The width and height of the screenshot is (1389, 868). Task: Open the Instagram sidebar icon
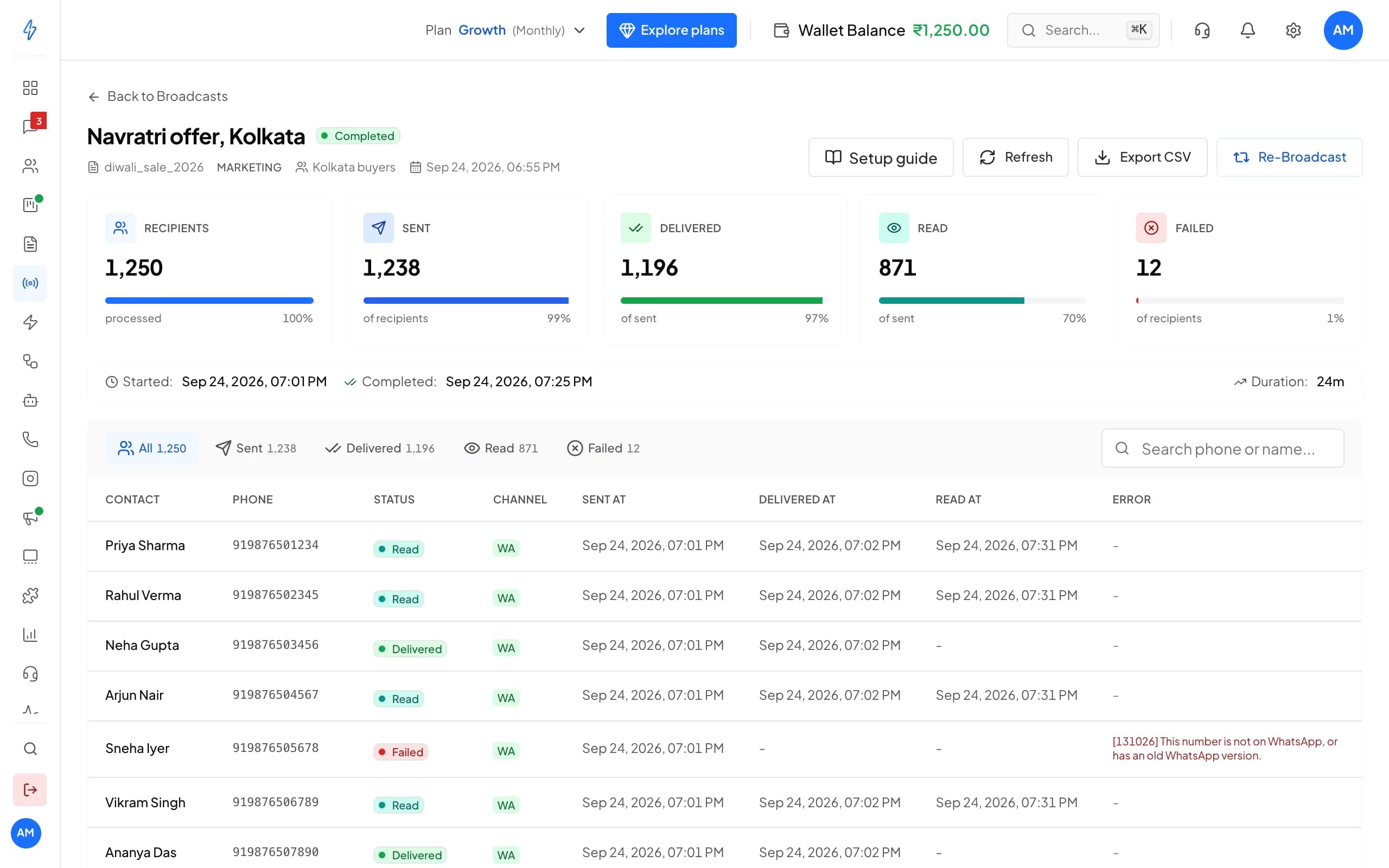pyautogui.click(x=30, y=478)
